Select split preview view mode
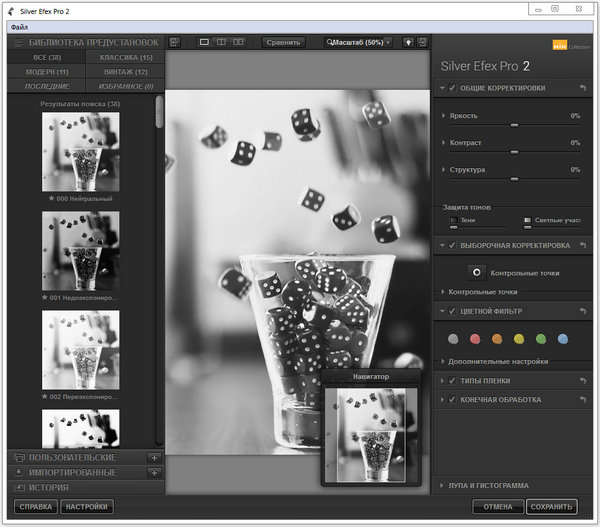This screenshot has width=600, height=527. tap(221, 42)
